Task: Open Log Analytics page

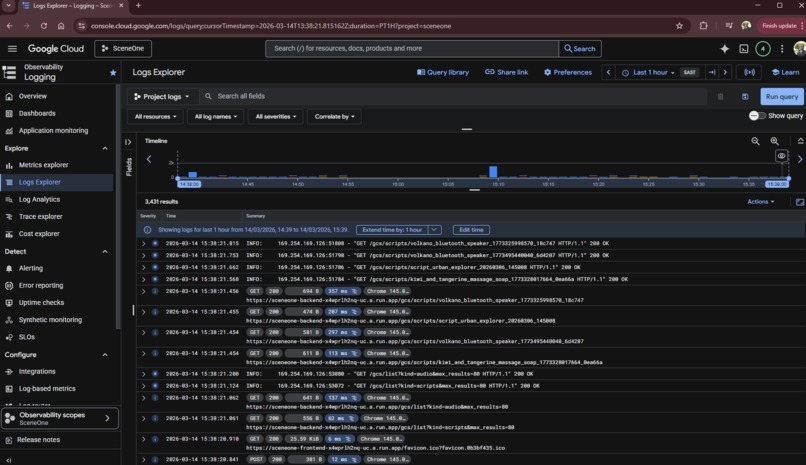Action: pyautogui.click(x=39, y=199)
